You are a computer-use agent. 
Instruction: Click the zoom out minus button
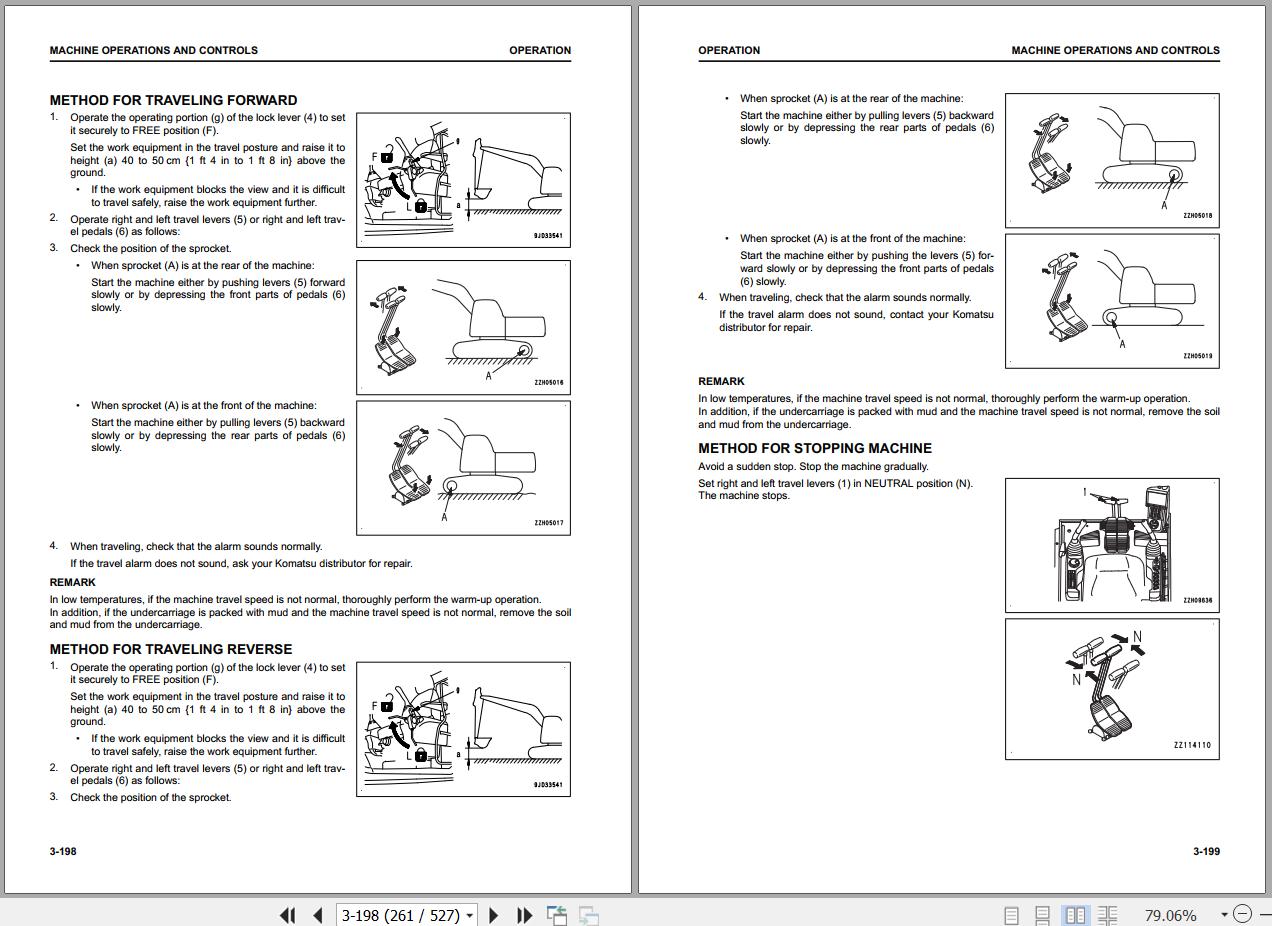point(1242,914)
